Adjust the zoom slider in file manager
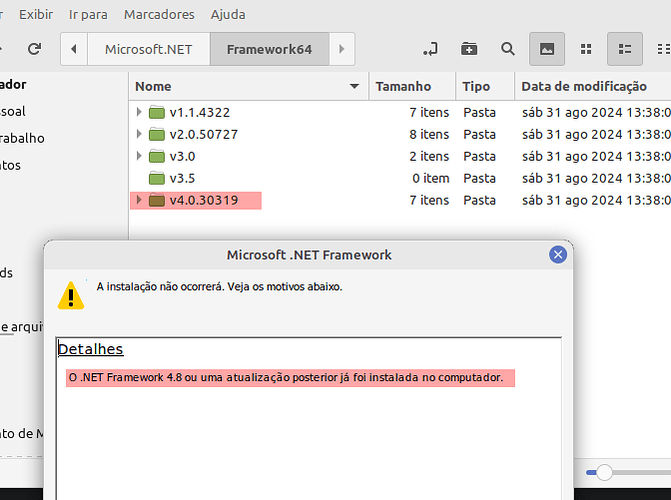This screenshot has width=671, height=500. pos(604,472)
